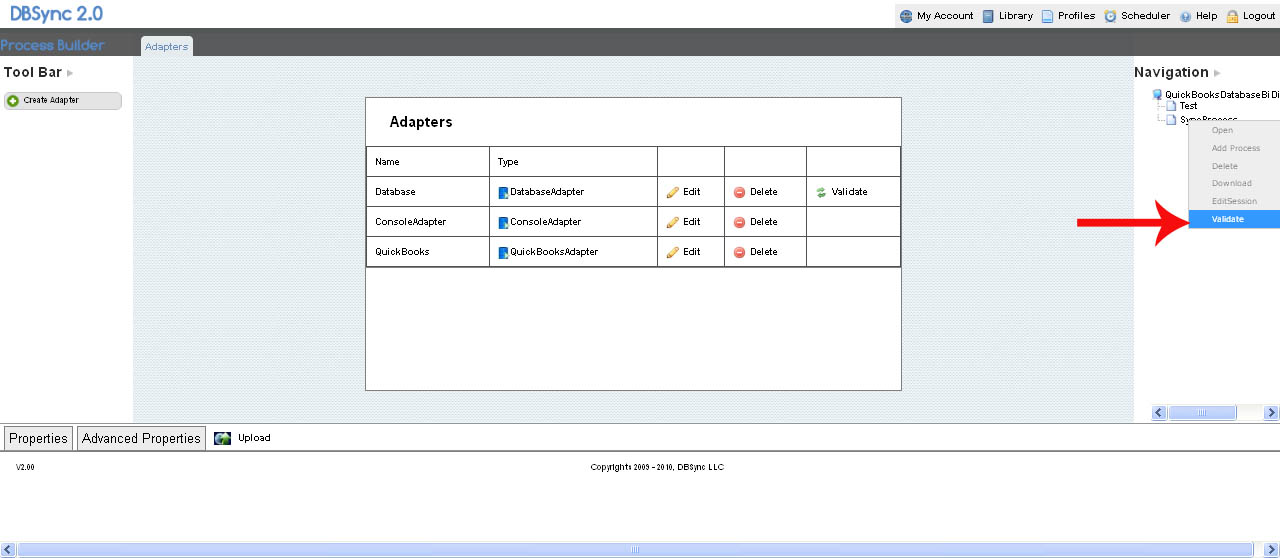Collapse the Tool Bar panel arrow
This screenshot has width=1280, height=558.
[70, 73]
